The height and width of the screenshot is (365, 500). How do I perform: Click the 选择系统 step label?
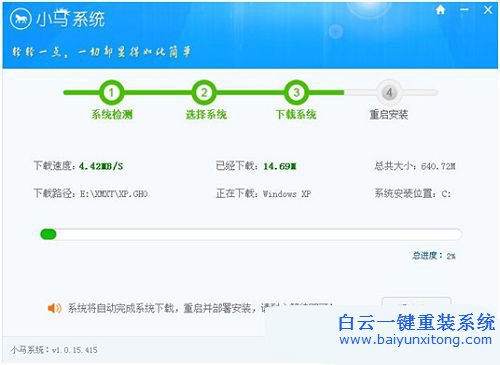[206, 115]
